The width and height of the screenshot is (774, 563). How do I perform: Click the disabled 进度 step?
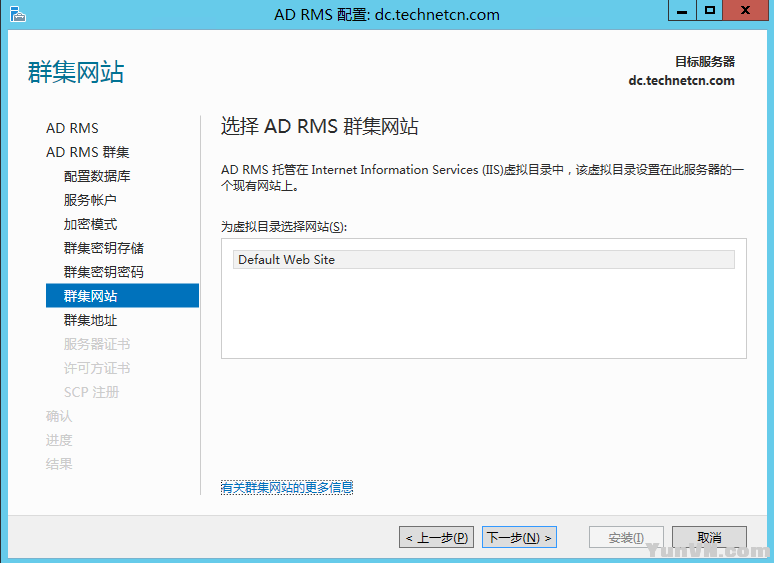(59, 440)
